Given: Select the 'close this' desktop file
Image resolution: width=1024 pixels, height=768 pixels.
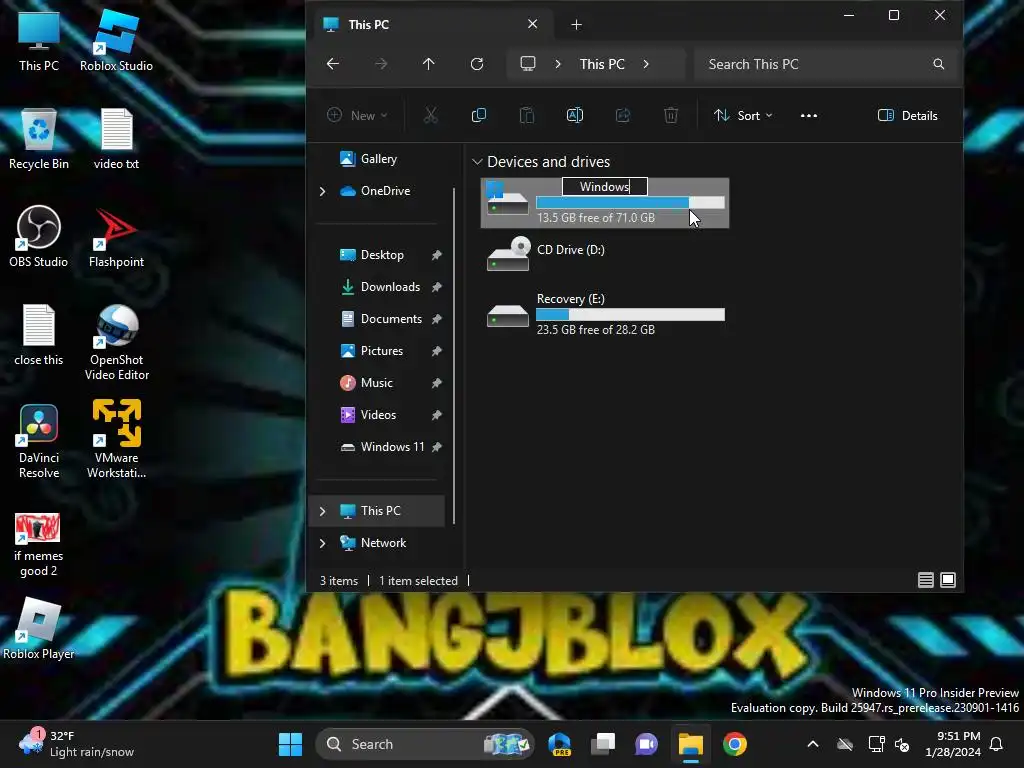Looking at the screenshot, I should click(x=39, y=335).
